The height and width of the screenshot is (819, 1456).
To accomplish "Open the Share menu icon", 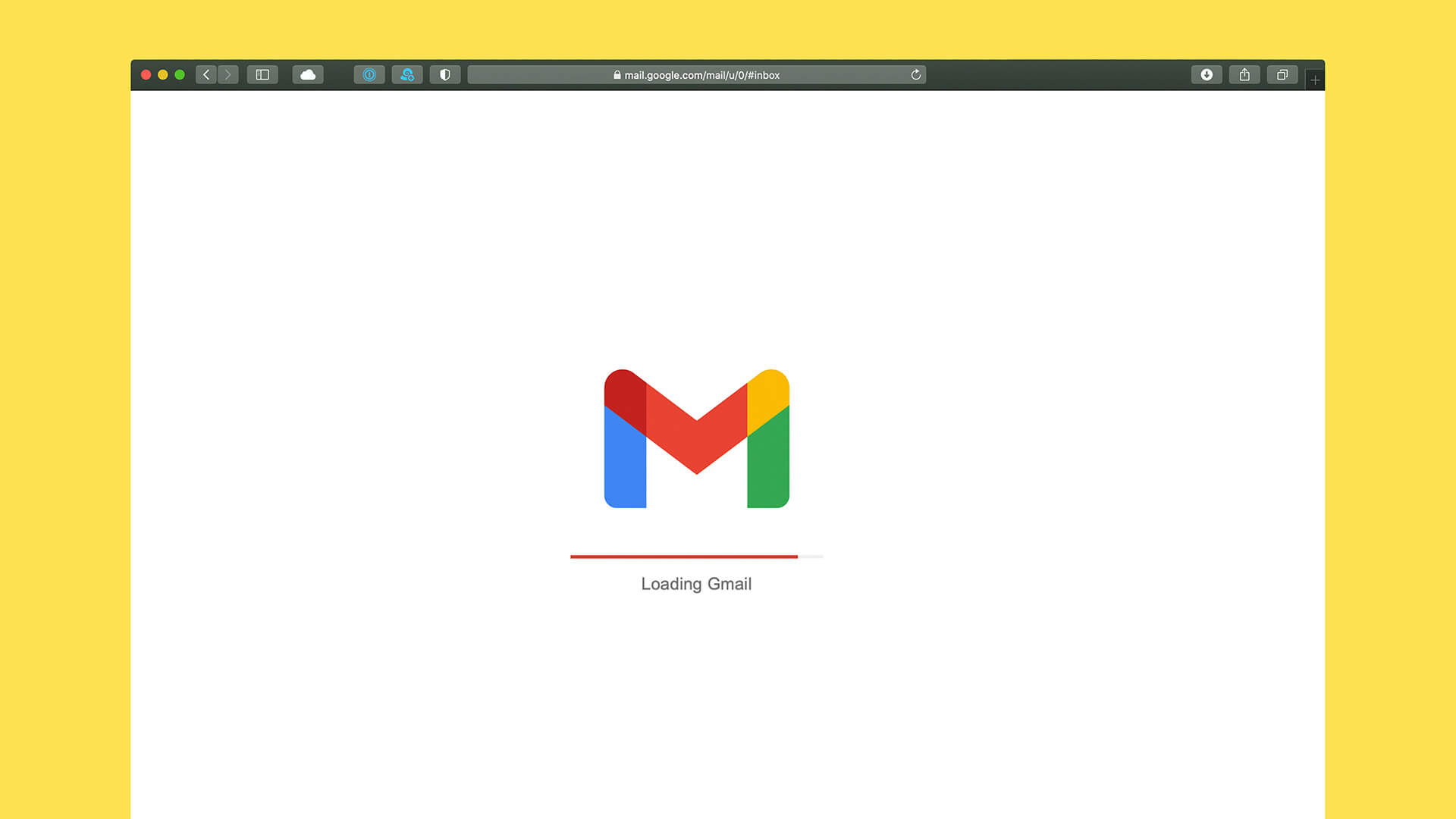I will [x=1244, y=74].
